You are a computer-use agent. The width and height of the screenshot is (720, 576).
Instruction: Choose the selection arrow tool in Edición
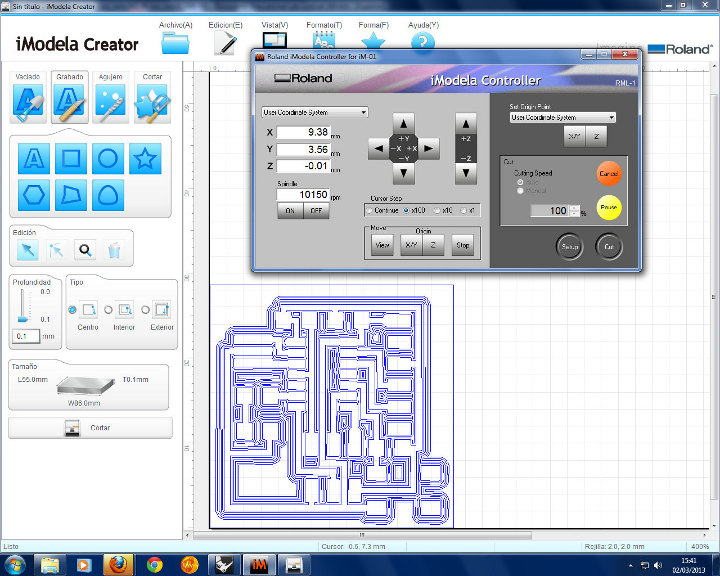click(x=28, y=250)
